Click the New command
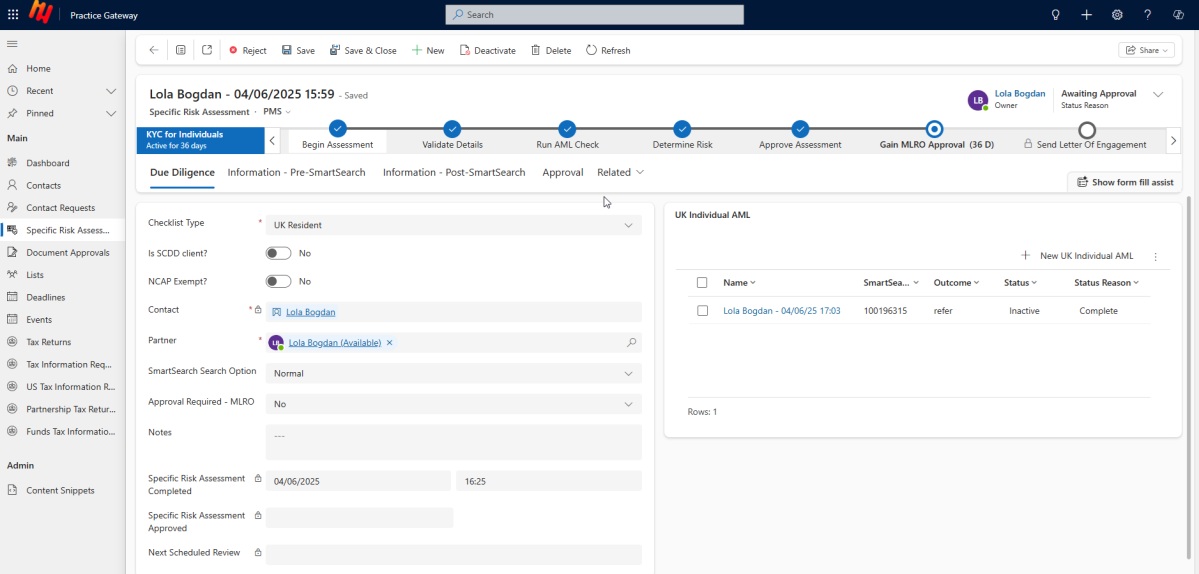1199x574 pixels. (428, 50)
